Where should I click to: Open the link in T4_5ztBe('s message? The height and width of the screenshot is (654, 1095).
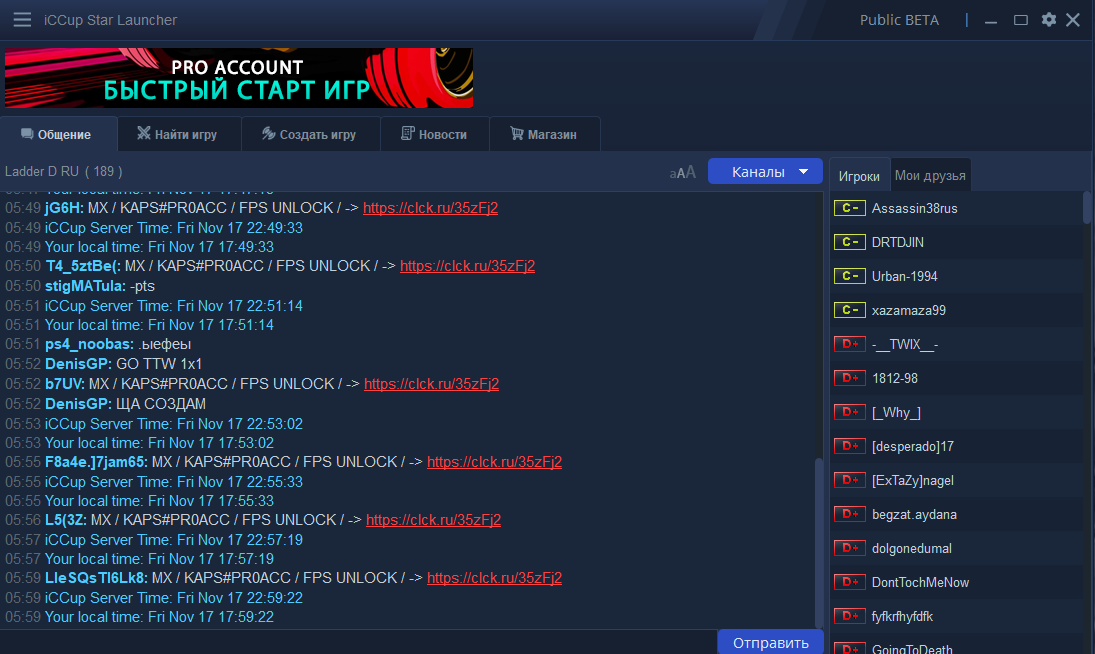coord(467,266)
